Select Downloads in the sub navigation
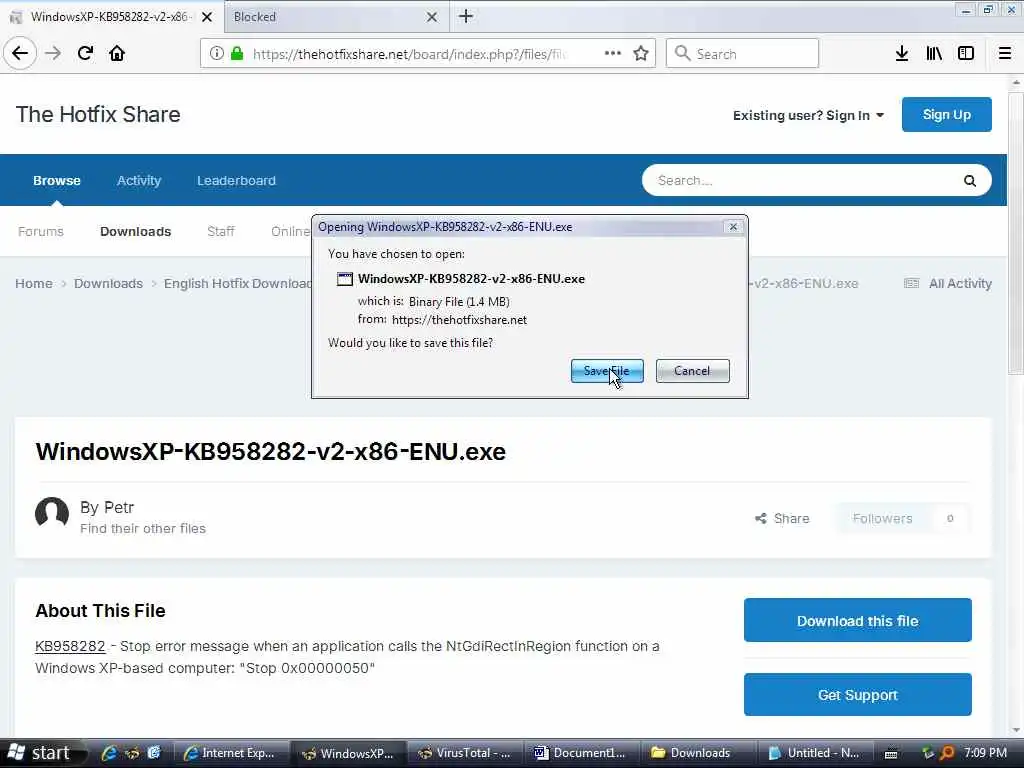The height and width of the screenshot is (768, 1024). pyautogui.click(x=135, y=232)
